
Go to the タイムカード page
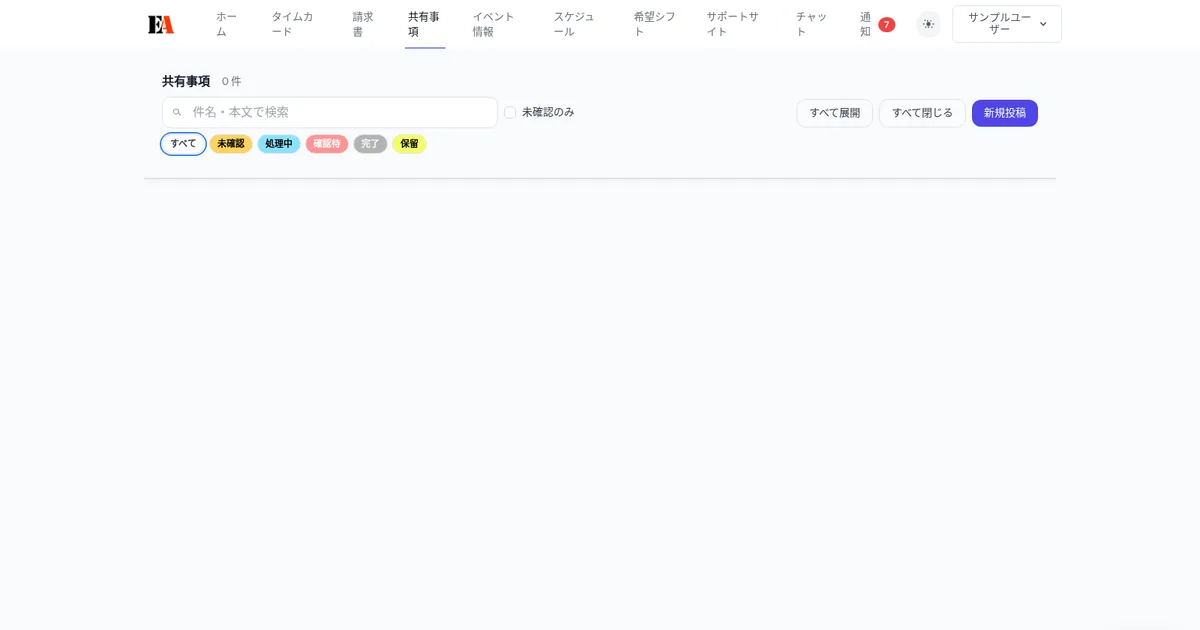pos(293,24)
